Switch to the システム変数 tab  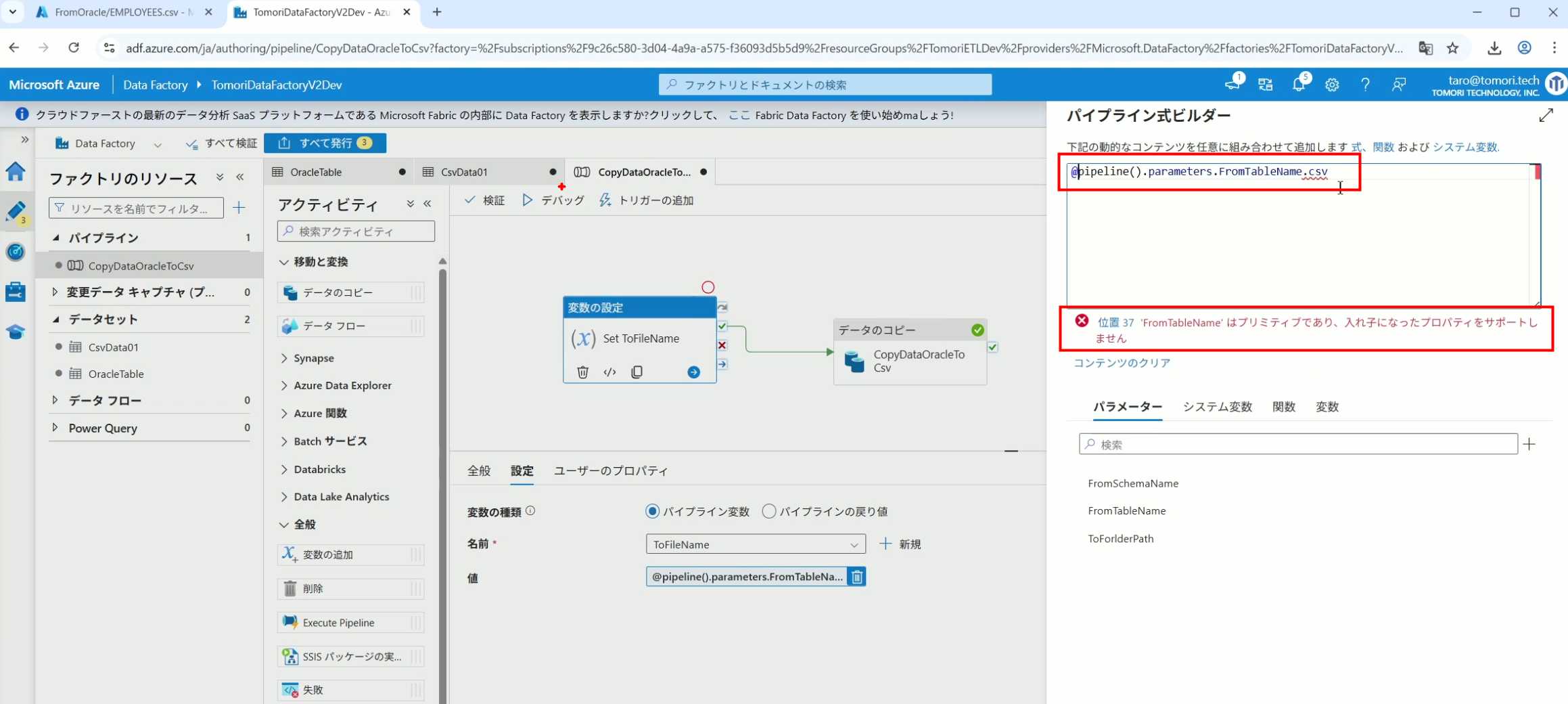1217,407
